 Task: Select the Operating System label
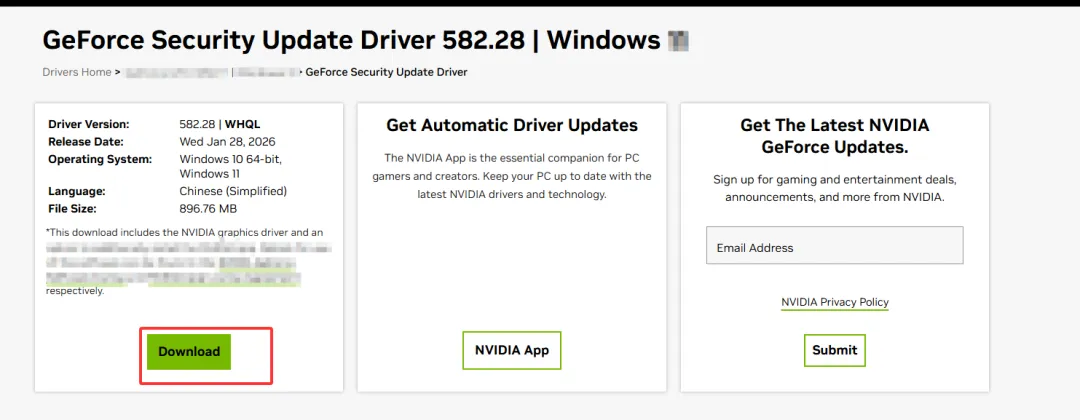pos(100,159)
